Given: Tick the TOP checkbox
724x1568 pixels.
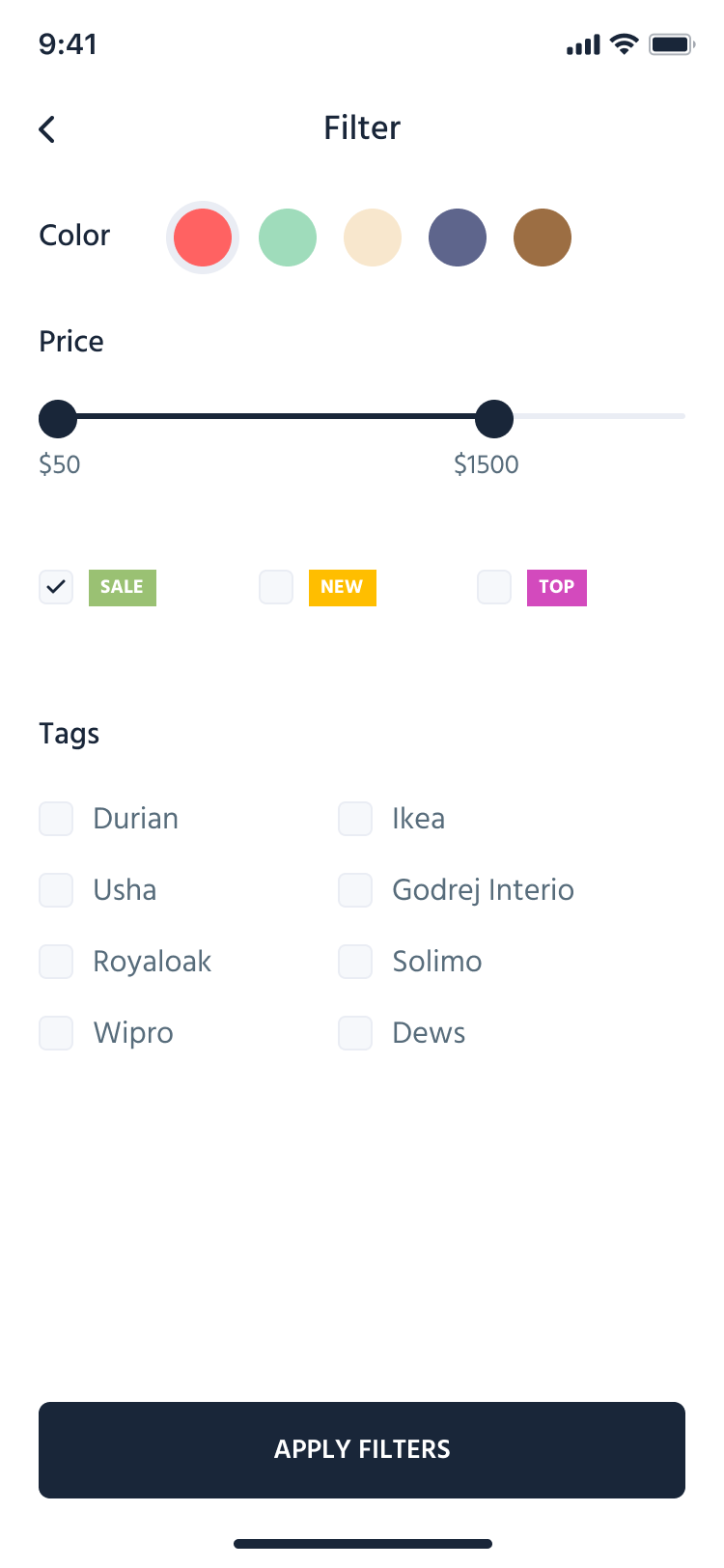Looking at the screenshot, I should pyautogui.click(x=494, y=587).
